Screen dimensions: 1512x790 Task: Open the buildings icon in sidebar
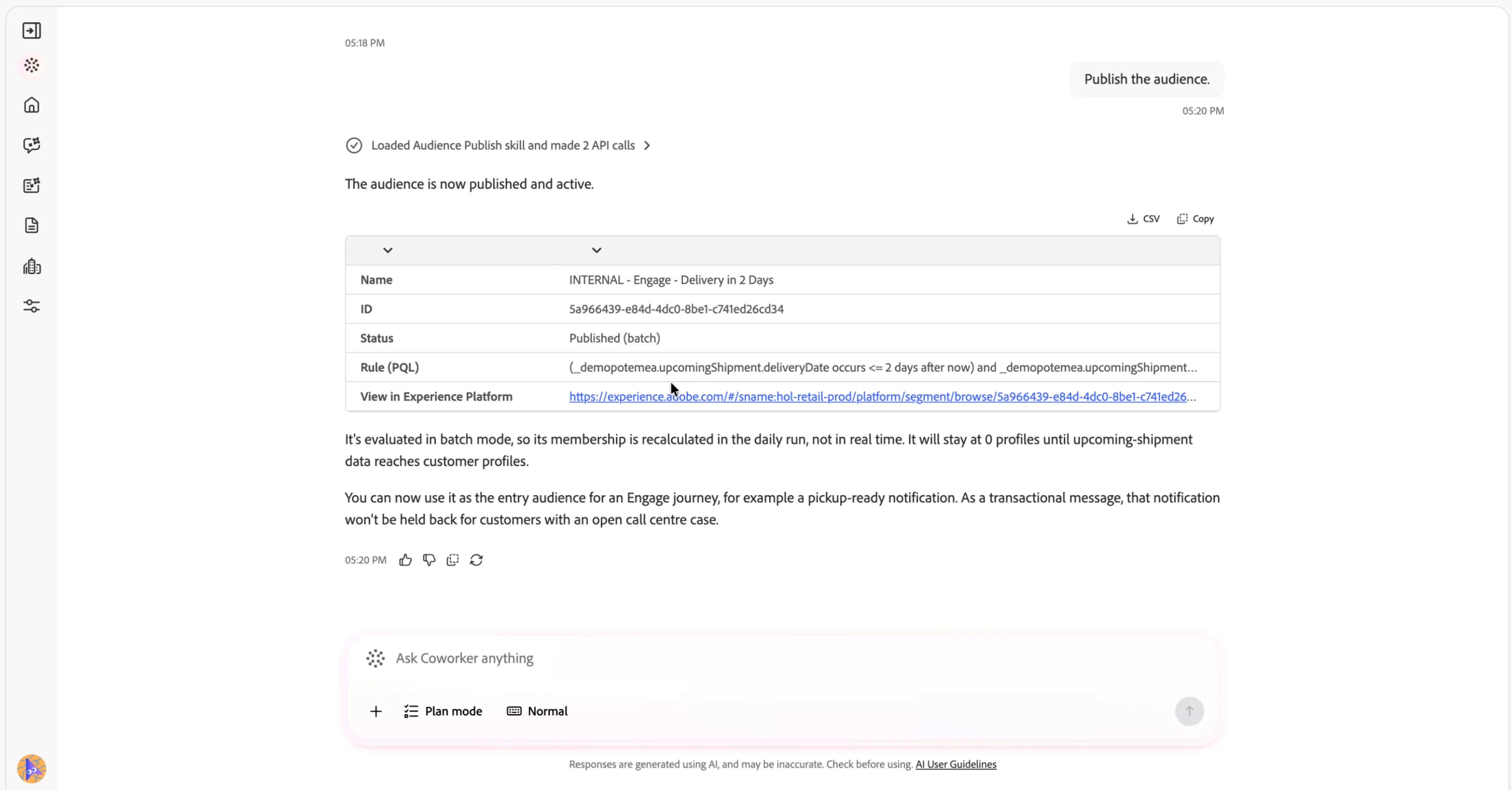point(32,266)
